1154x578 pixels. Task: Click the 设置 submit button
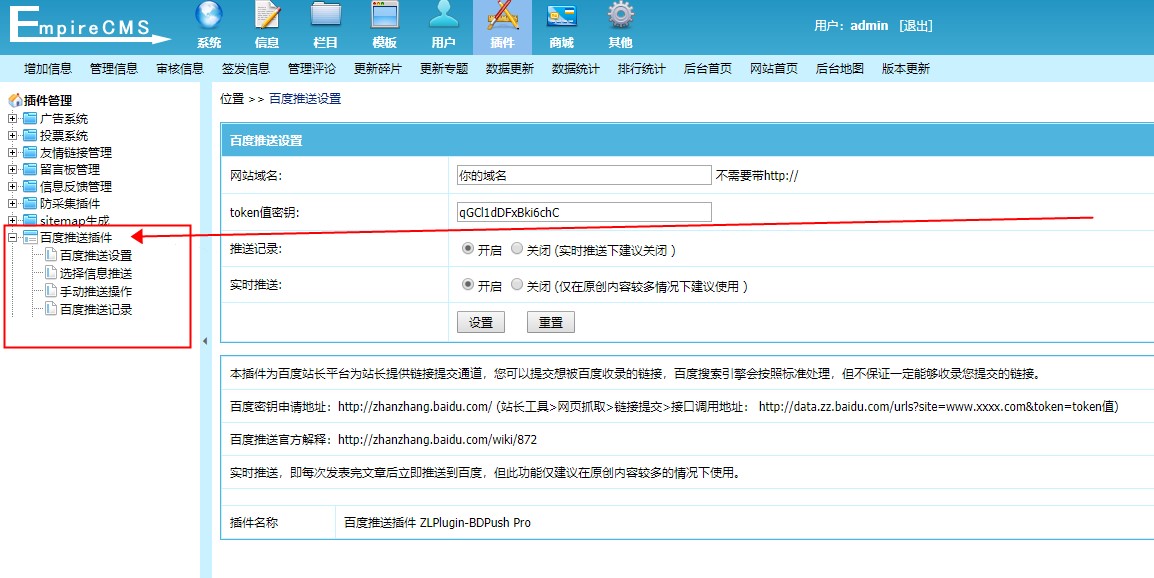481,323
